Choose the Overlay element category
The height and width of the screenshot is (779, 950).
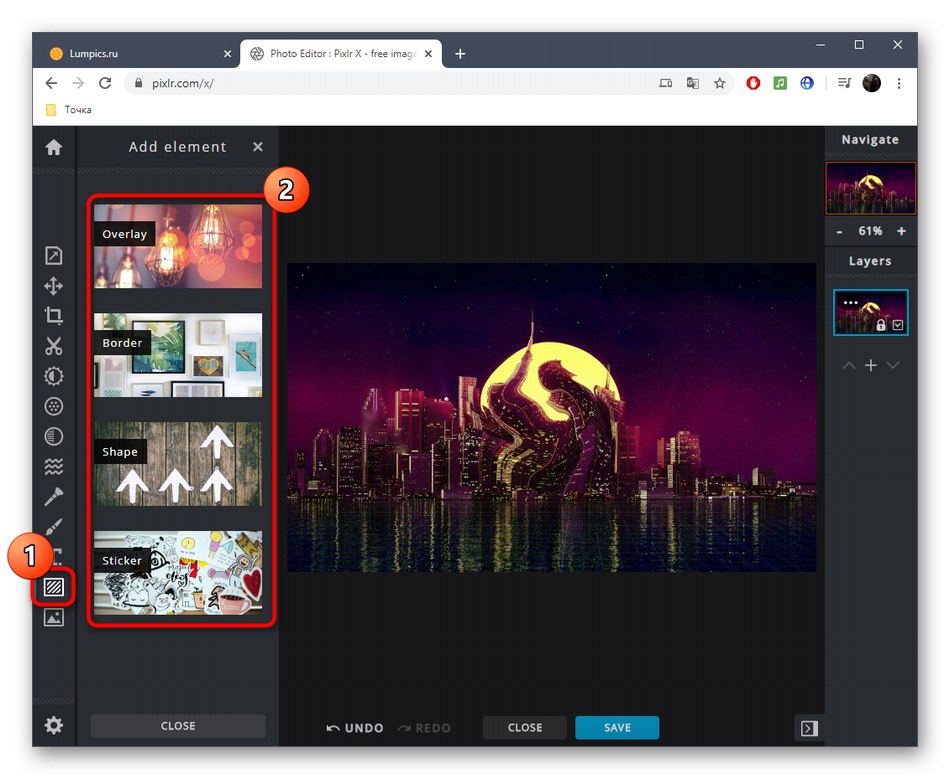click(x=178, y=246)
